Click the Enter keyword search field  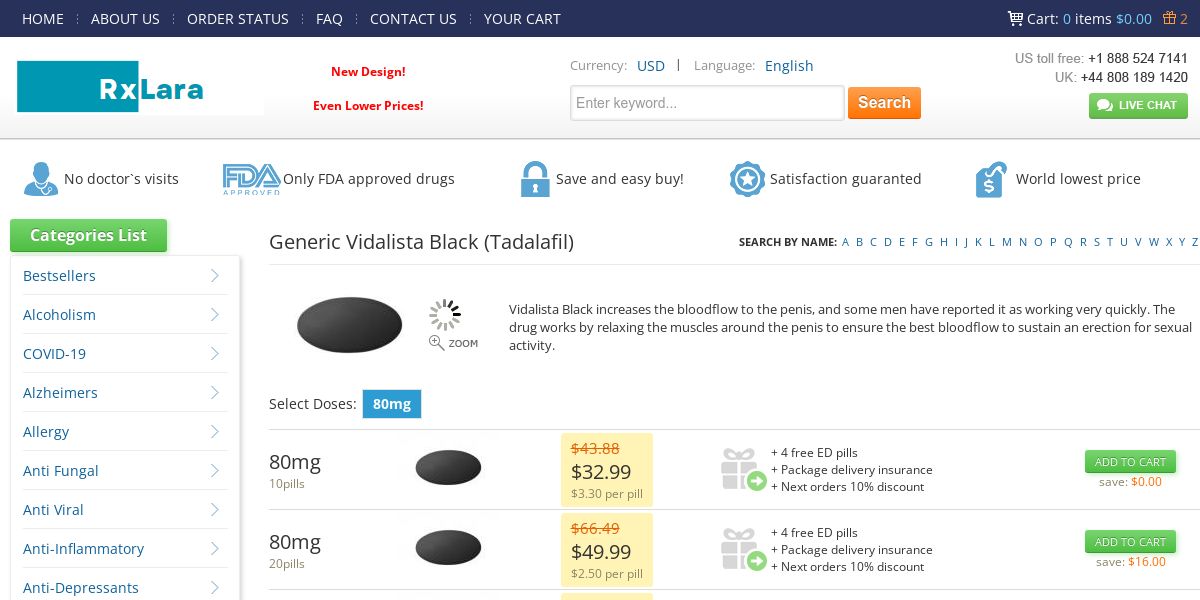[x=707, y=103]
